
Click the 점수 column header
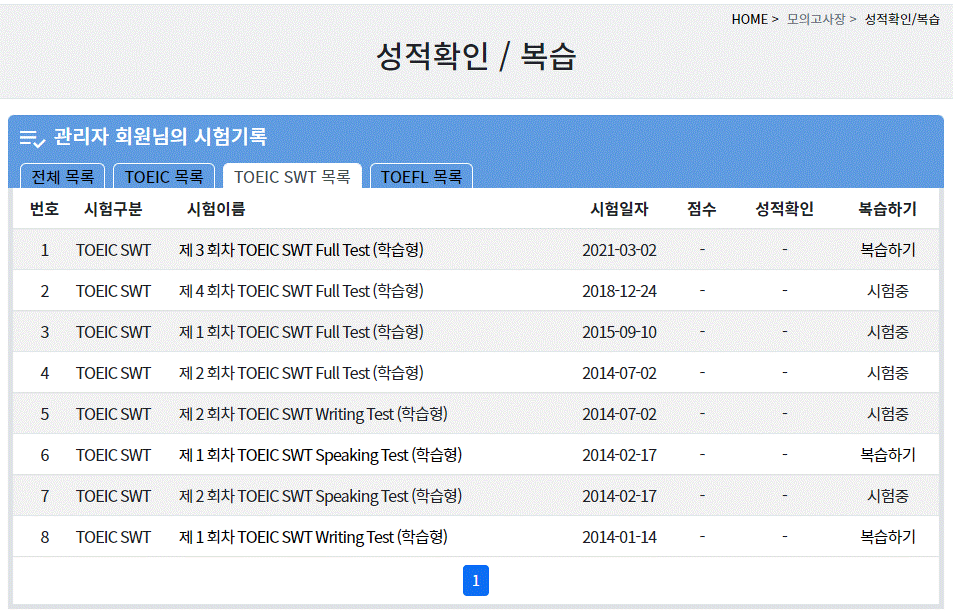[702, 209]
